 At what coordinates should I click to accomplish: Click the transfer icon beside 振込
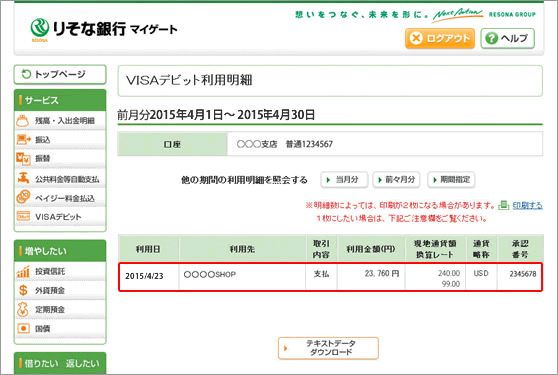[23, 139]
